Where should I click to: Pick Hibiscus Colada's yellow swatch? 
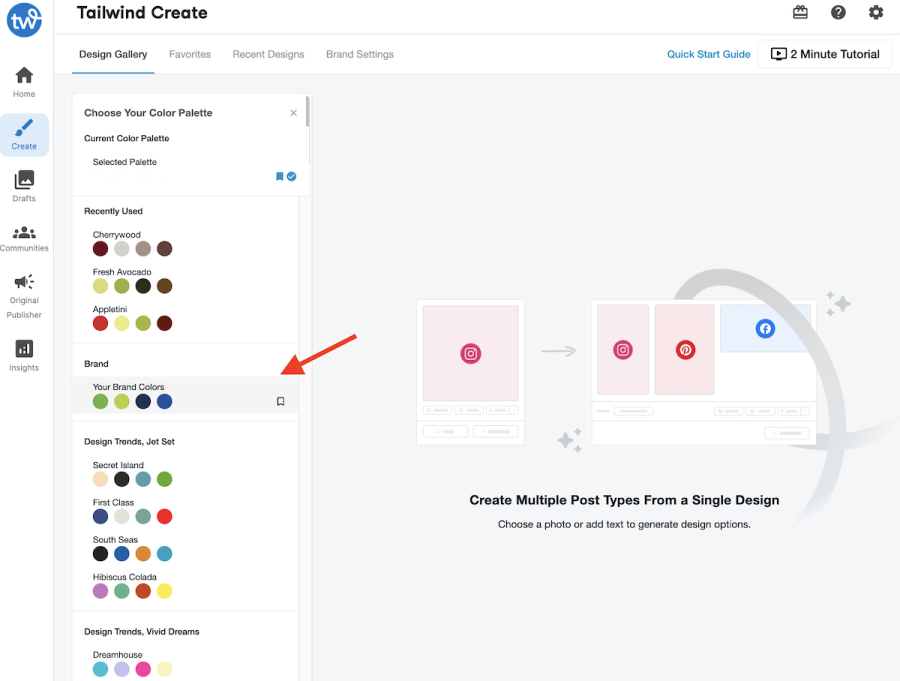(165, 591)
